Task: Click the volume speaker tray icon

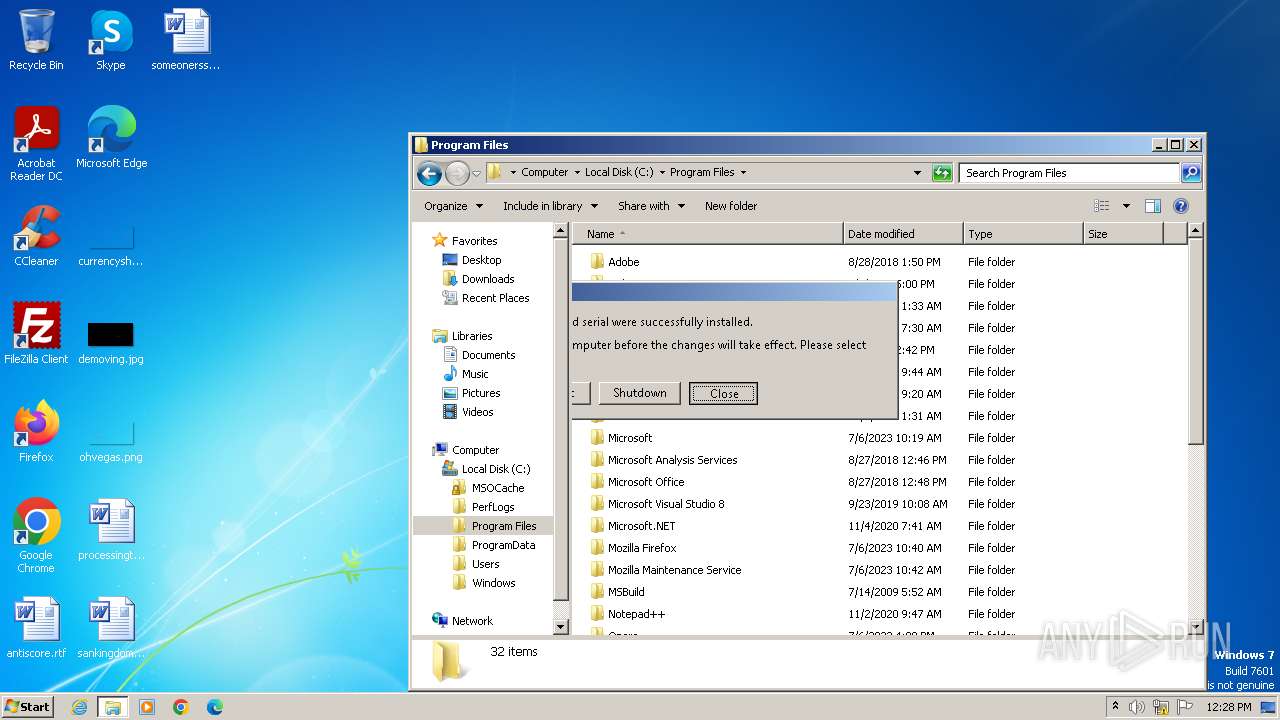Action: pos(1137,707)
